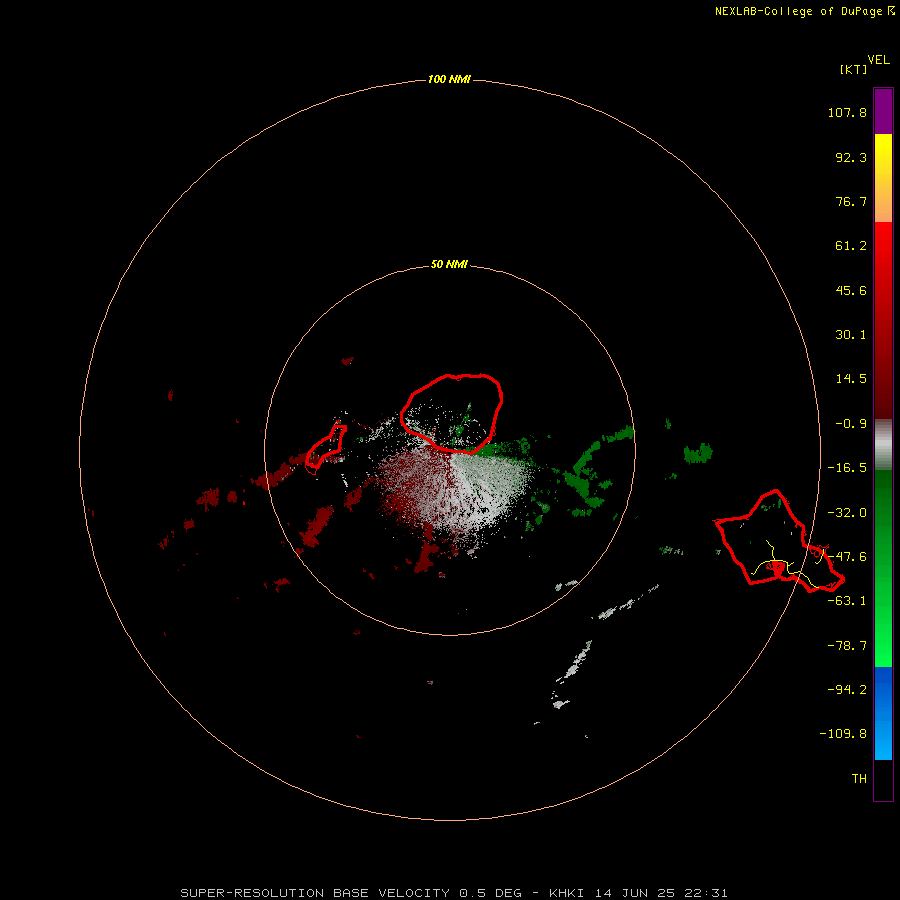Screen dimensions: 900x900
Task: Click the -63.1 value on the velocity scale
Action: click(847, 601)
